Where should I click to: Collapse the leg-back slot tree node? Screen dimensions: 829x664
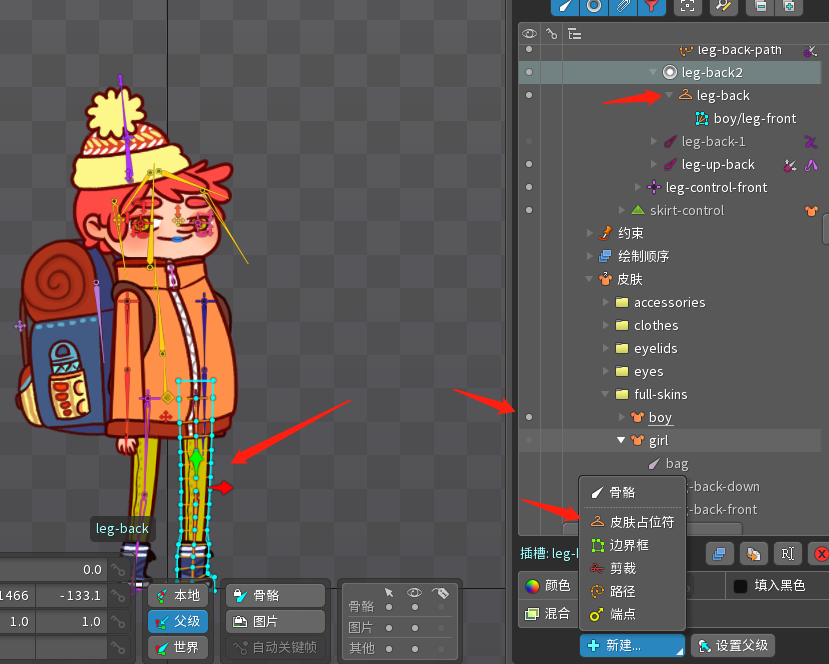coord(669,95)
